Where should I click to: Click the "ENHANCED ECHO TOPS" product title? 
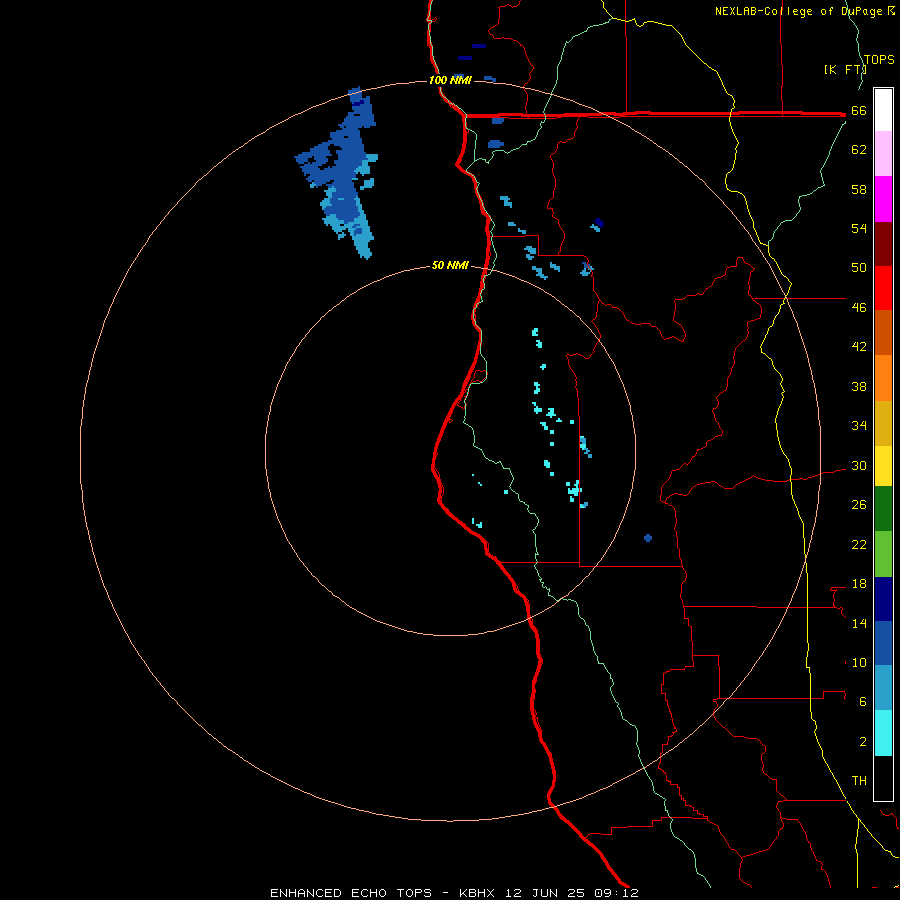pos(351,893)
